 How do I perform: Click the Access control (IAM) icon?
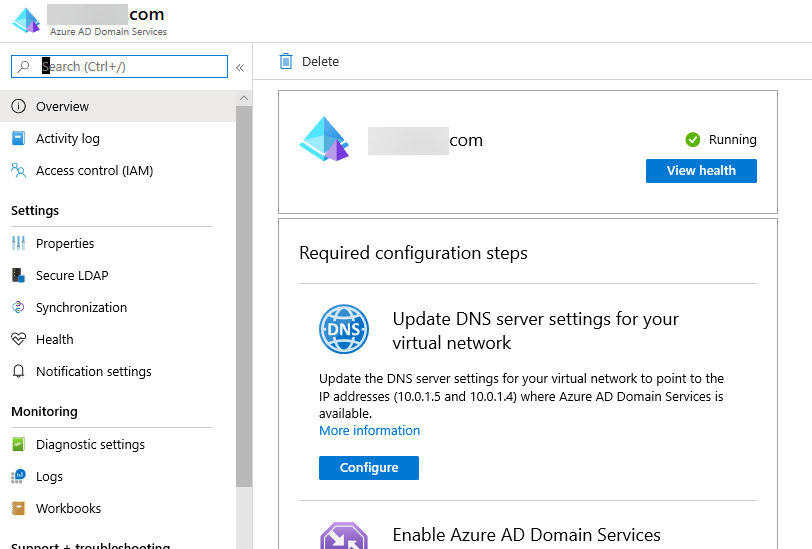(18, 171)
